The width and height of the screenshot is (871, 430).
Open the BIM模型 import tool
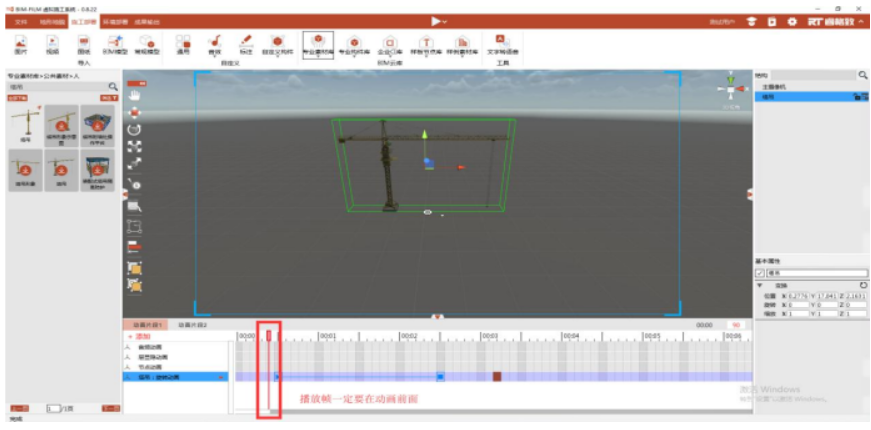(116, 44)
